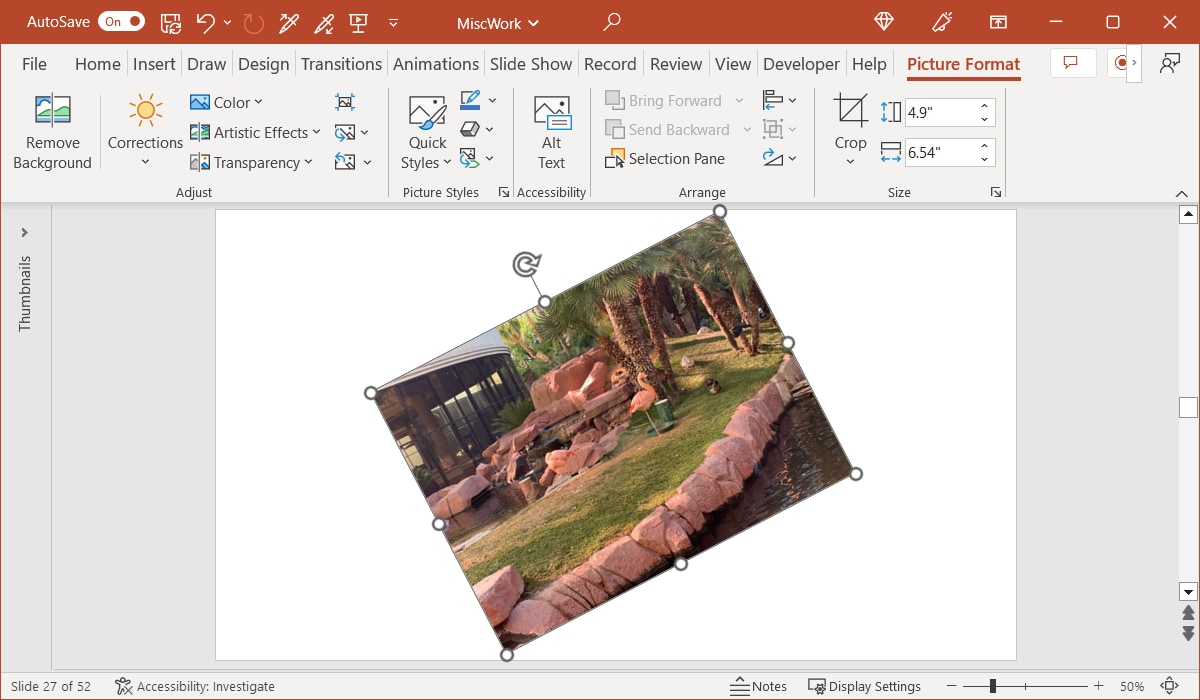This screenshot has height=700, width=1200.
Task: Toggle the Notes pane from status bar
Action: click(x=758, y=686)
